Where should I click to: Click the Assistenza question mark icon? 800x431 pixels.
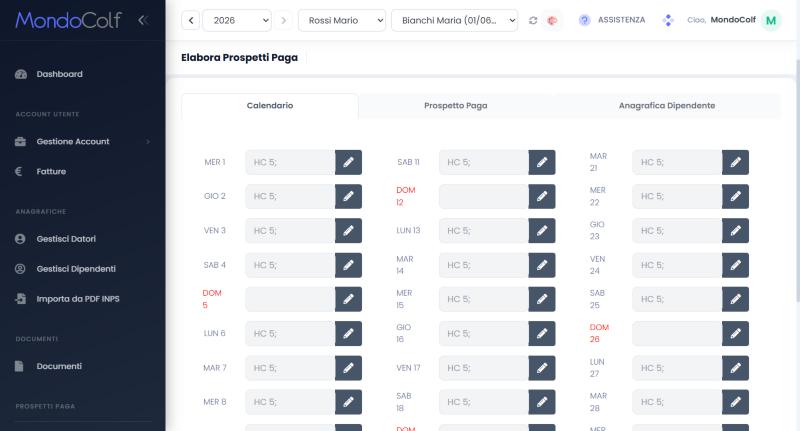[x=585, y=20]
